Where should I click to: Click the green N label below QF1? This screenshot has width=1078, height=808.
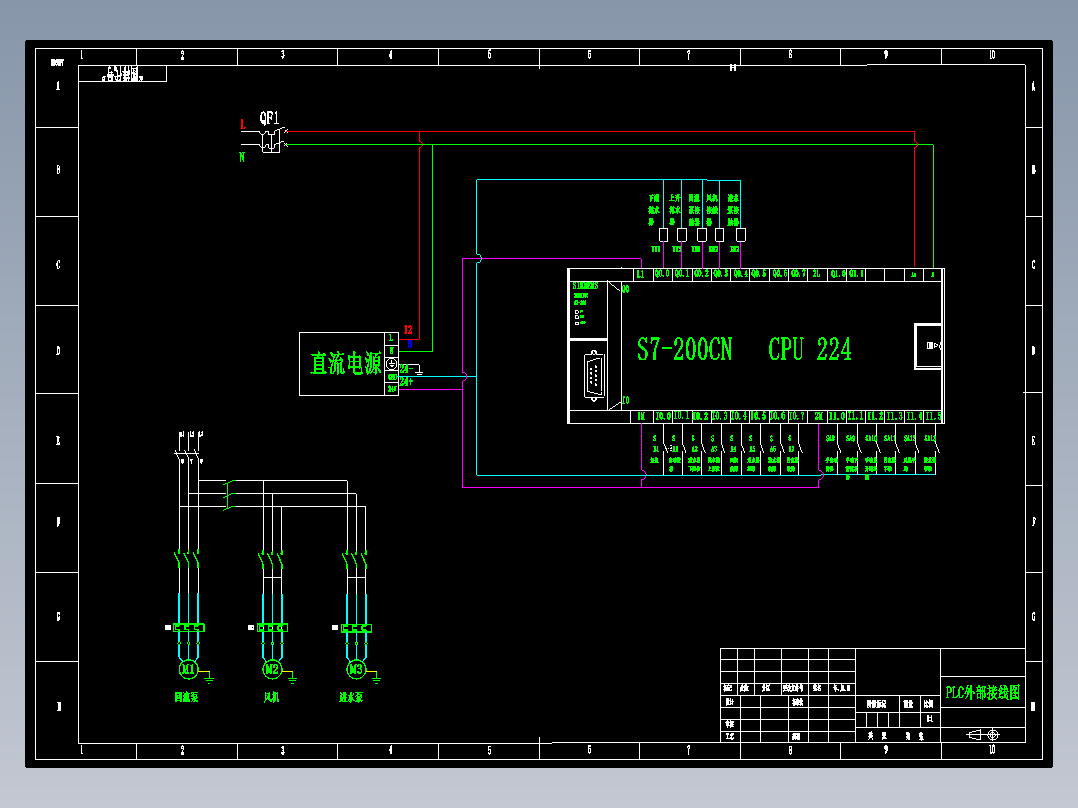(x=242, y=157)
